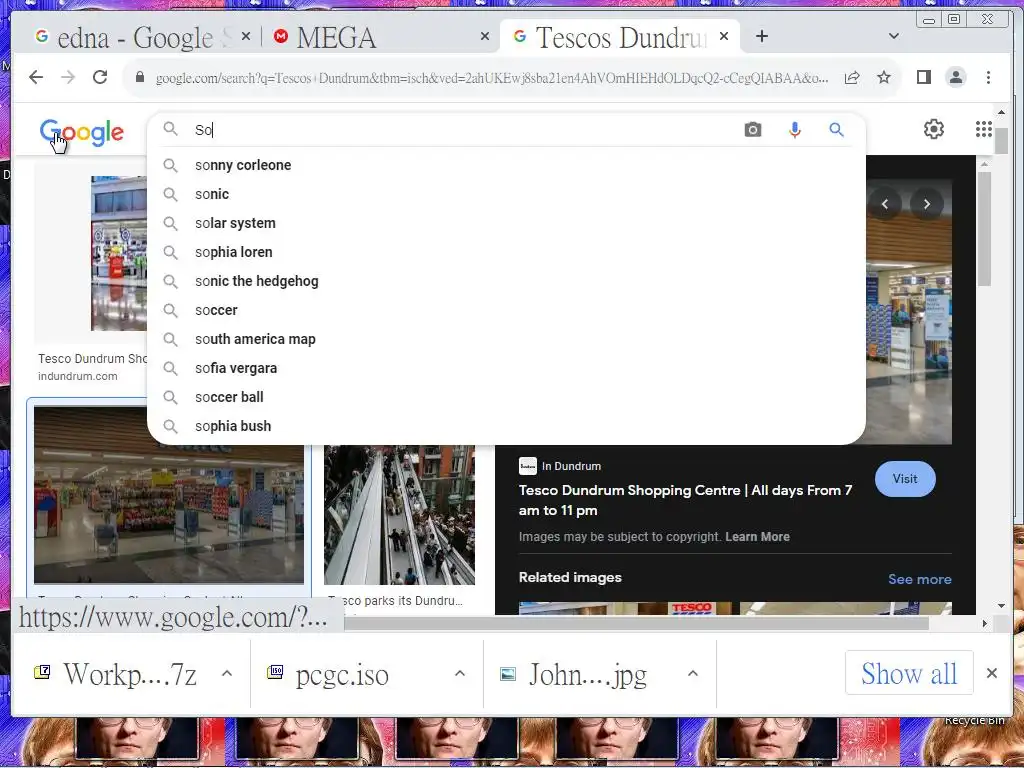Click the browser back arrow
Viewport: 1024px width, 768px height.
[x=36, y=77]
